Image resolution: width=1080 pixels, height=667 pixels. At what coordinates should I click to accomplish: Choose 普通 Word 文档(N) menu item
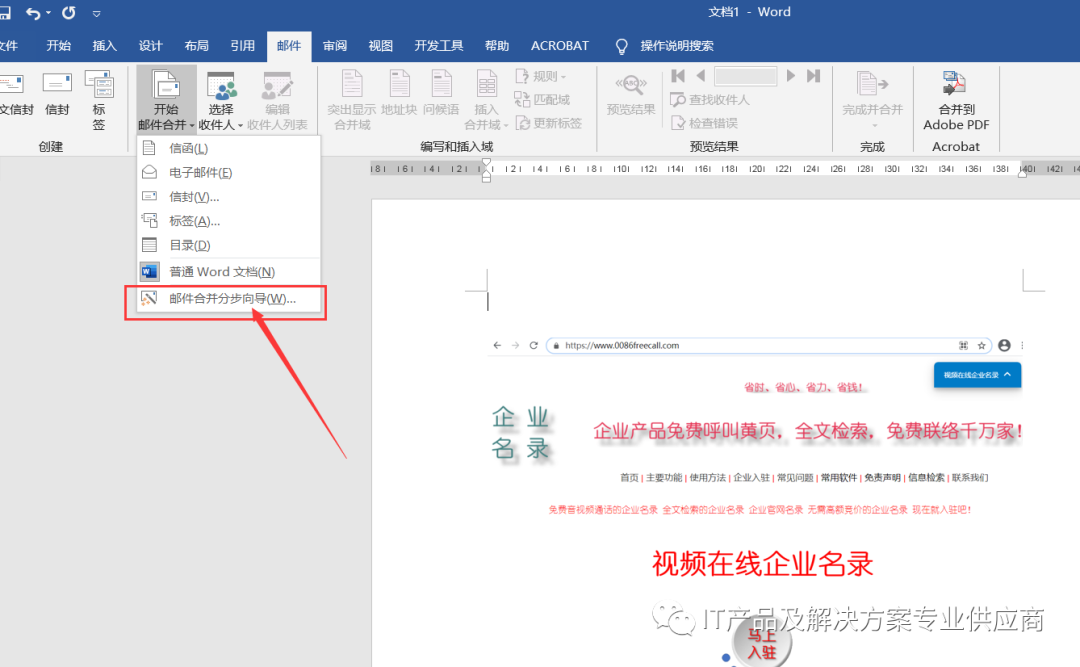(229, 271)
